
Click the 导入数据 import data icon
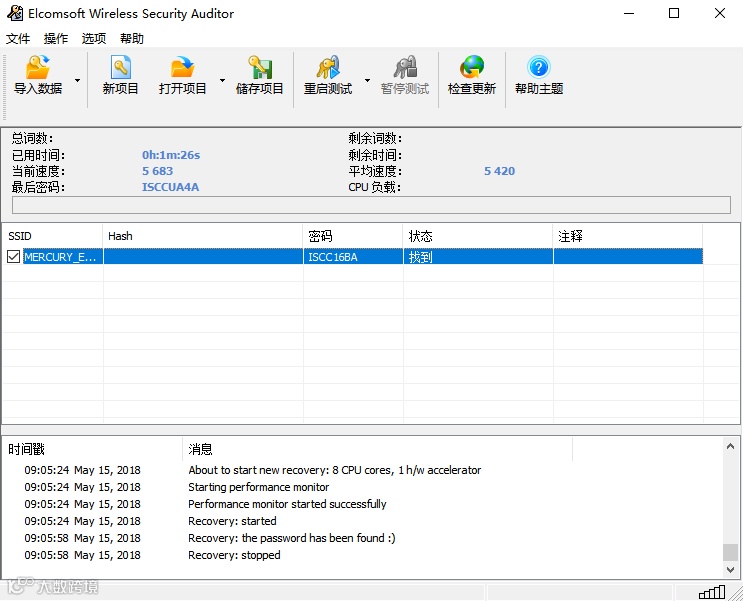pos(38,67)
